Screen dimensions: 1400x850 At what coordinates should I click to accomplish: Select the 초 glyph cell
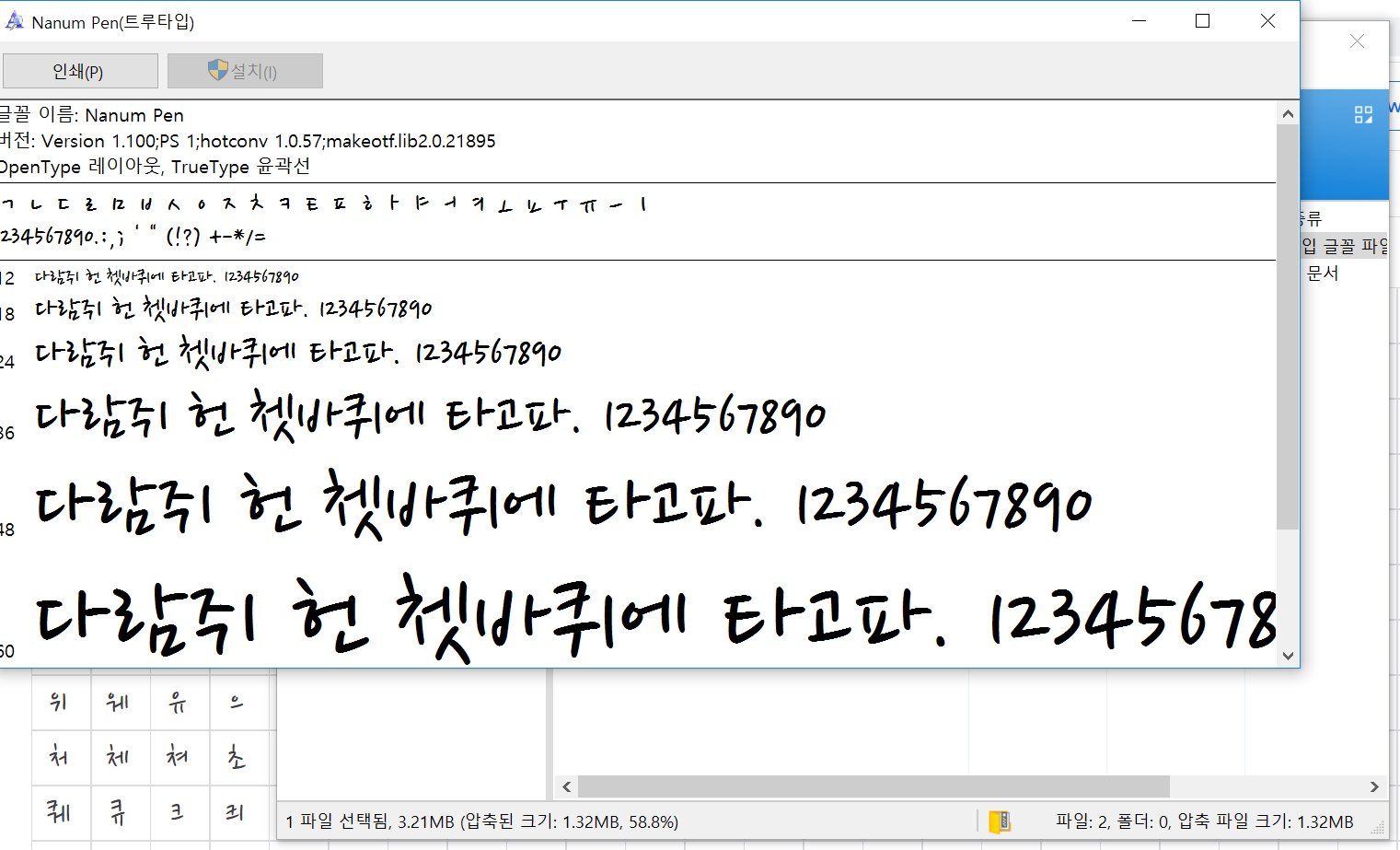pyautogui.click(x=237, y=758)
